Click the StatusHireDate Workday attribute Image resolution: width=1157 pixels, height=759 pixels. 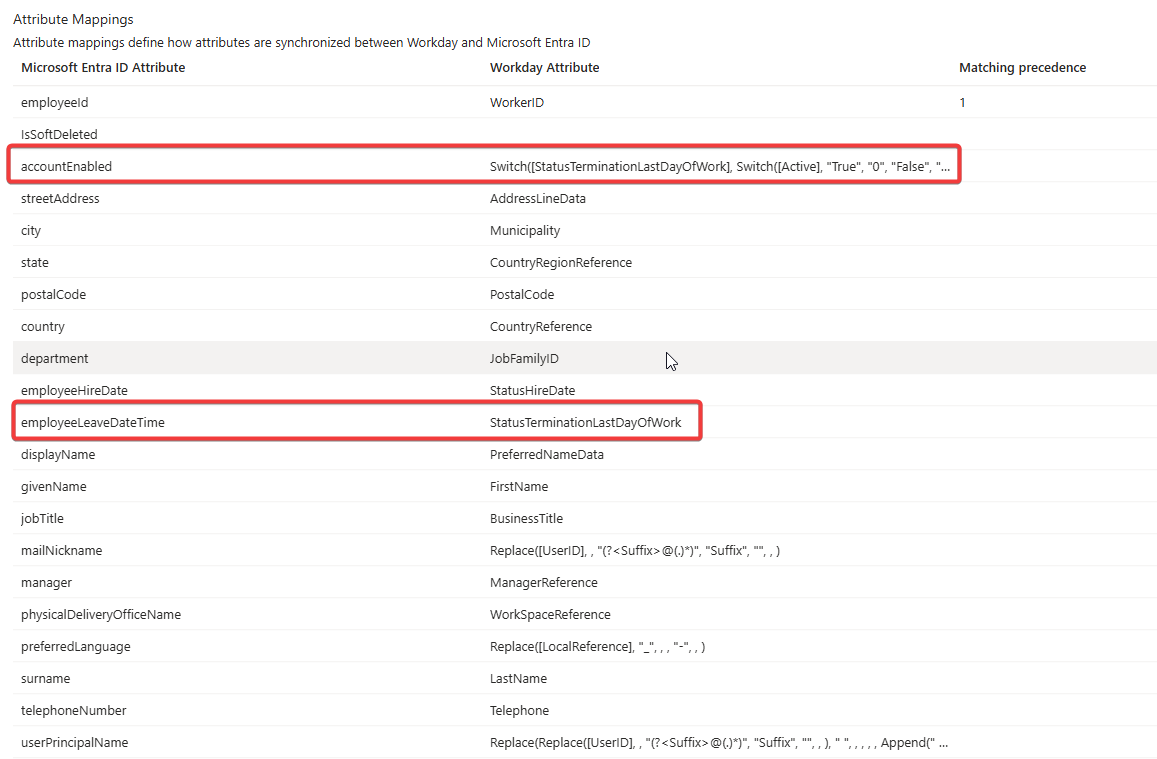[x=532, y=391]
